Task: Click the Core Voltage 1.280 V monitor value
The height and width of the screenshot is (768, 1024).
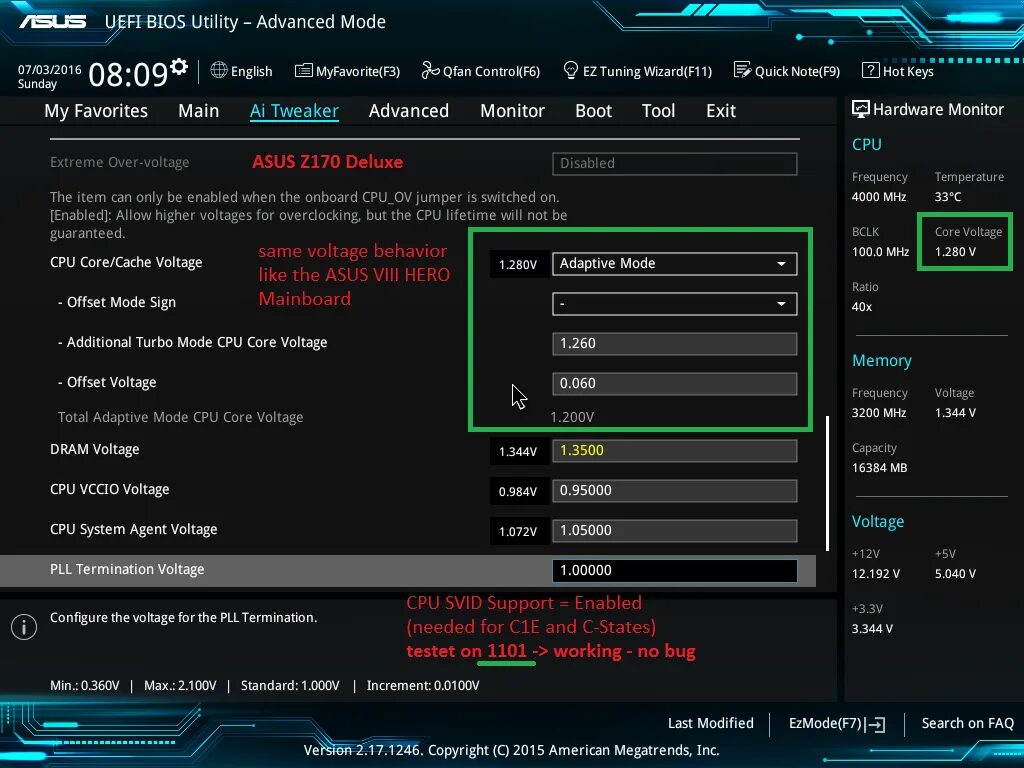Action: [x=955, y=251]
